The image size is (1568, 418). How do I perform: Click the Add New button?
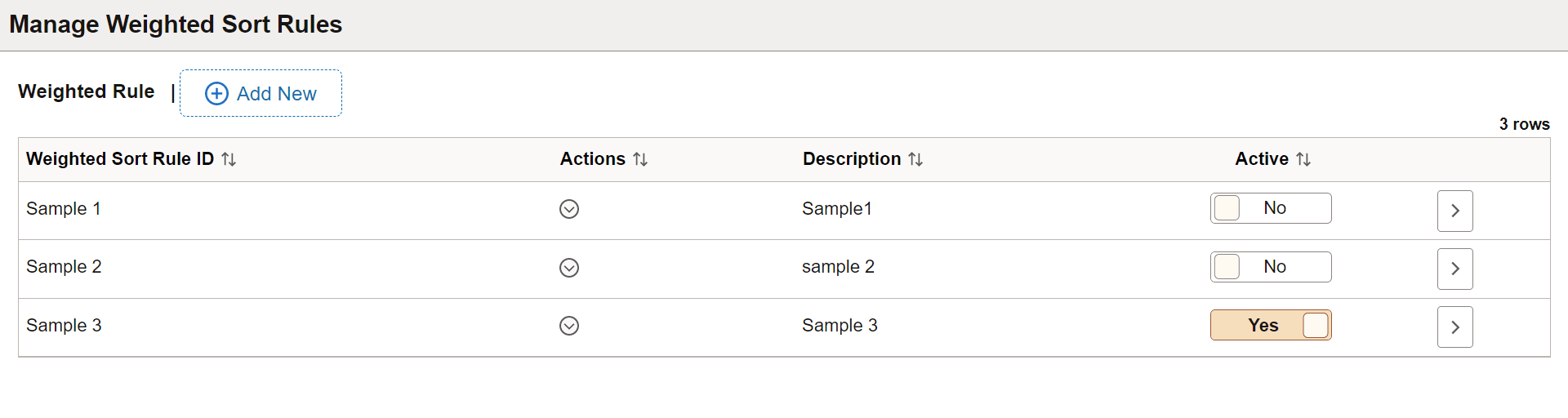(x=261, y=94)
